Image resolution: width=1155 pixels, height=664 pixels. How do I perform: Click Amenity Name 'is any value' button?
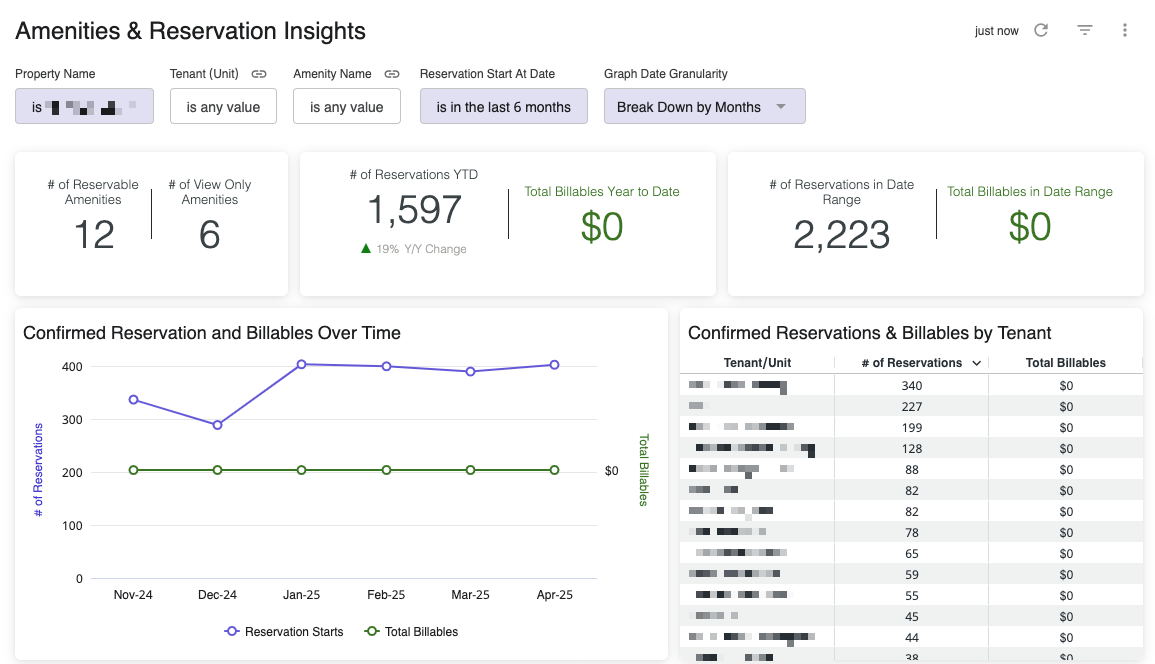pyautogui.click(x=346, y=107)
